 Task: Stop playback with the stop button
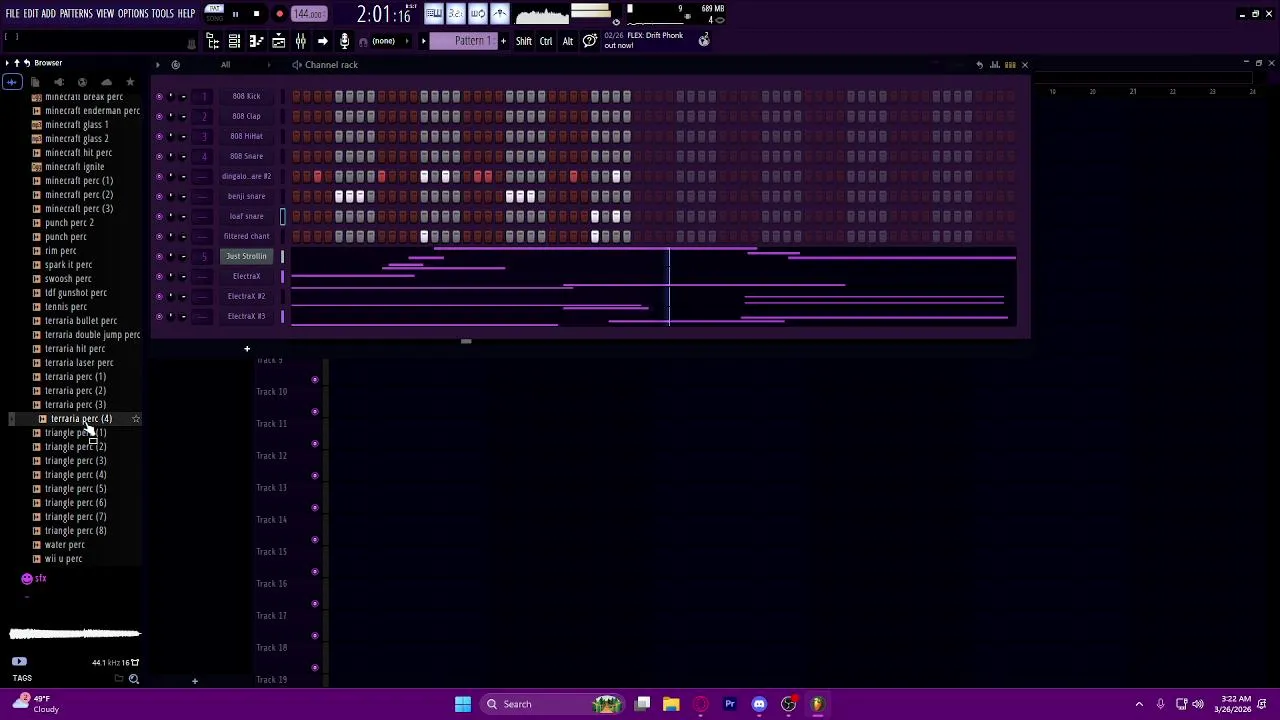(x=256, y=14)
